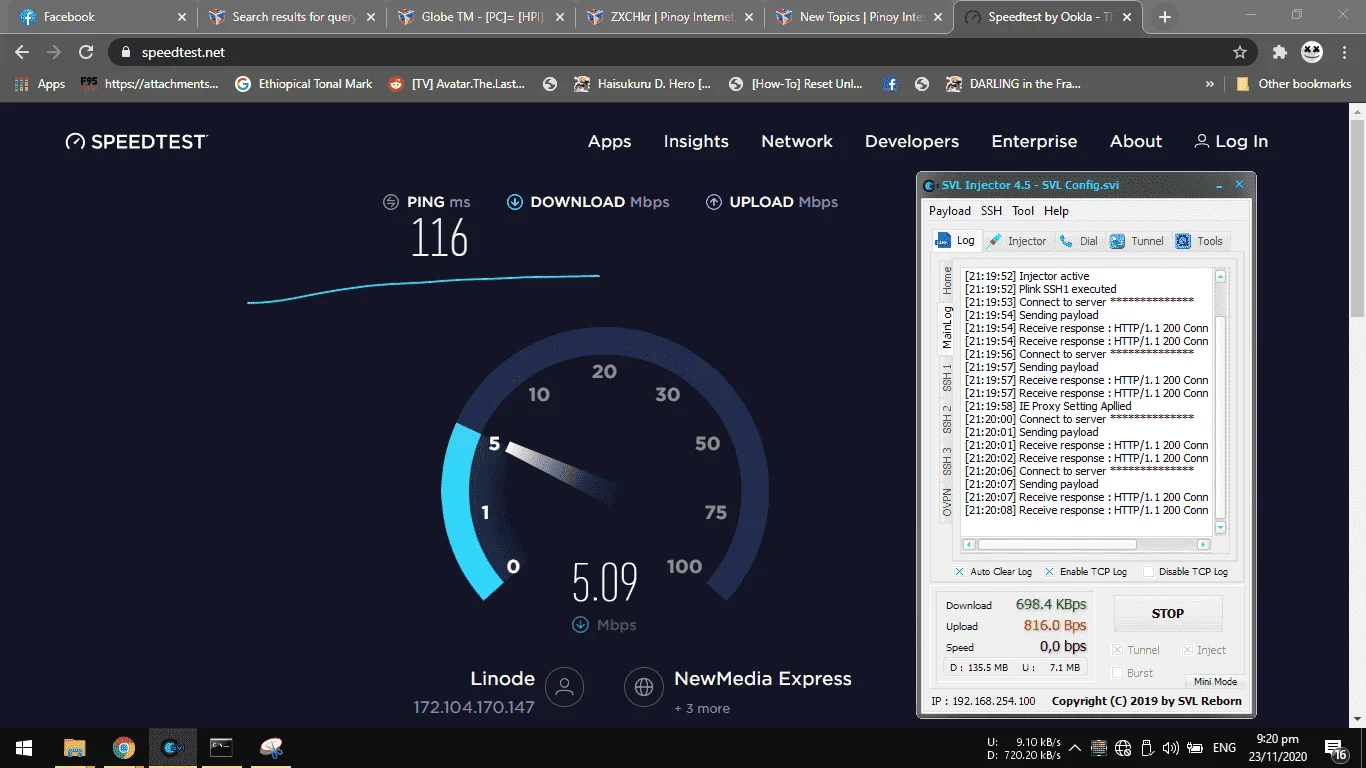Switch to the Tools tab
The image size is (1366, 768).
click(1200, 241)
